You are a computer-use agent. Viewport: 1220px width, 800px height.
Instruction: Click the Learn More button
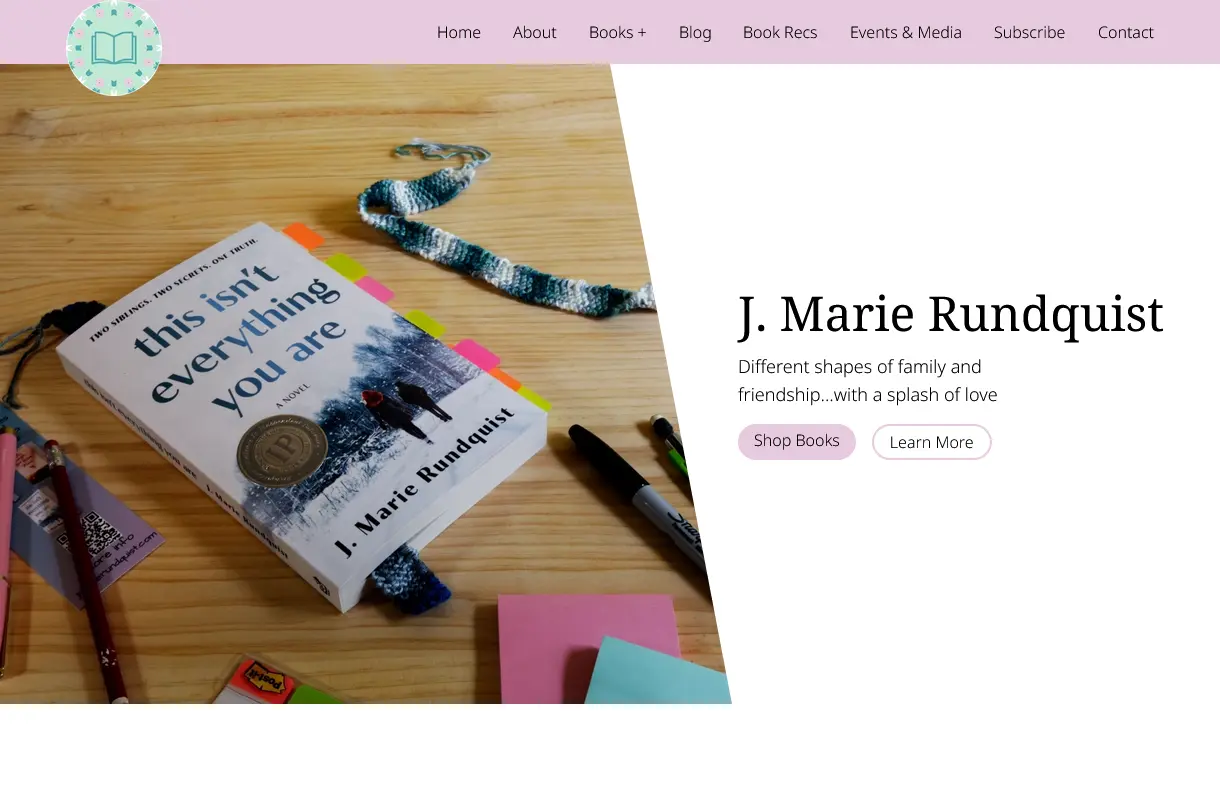pyautogui.click(x=931, y=441)
